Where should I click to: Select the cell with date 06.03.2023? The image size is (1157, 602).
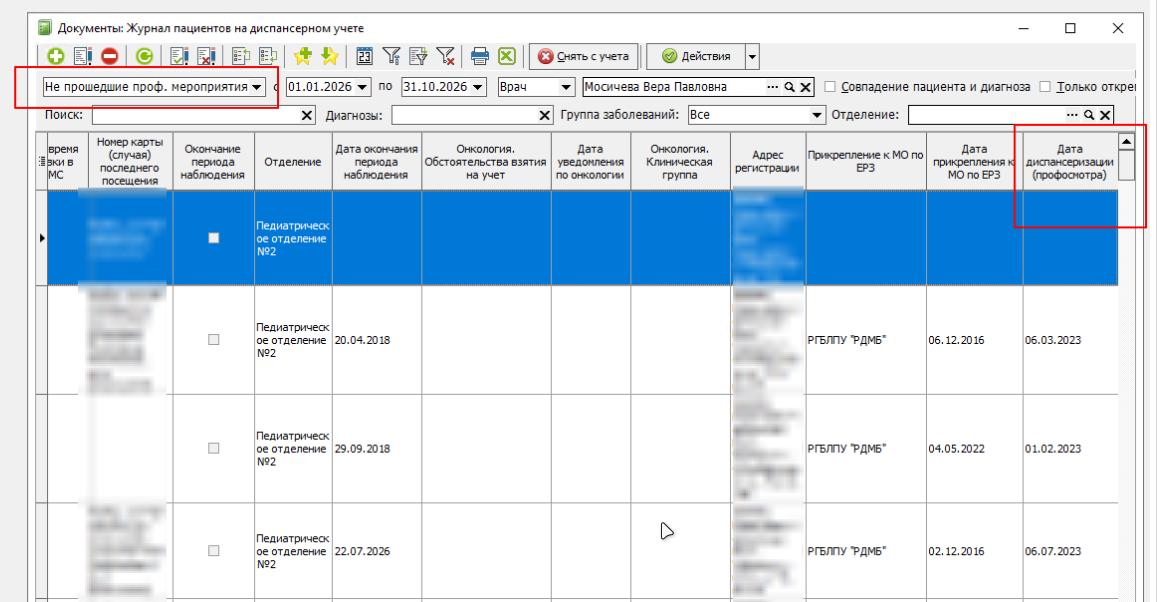point(1070,340)
